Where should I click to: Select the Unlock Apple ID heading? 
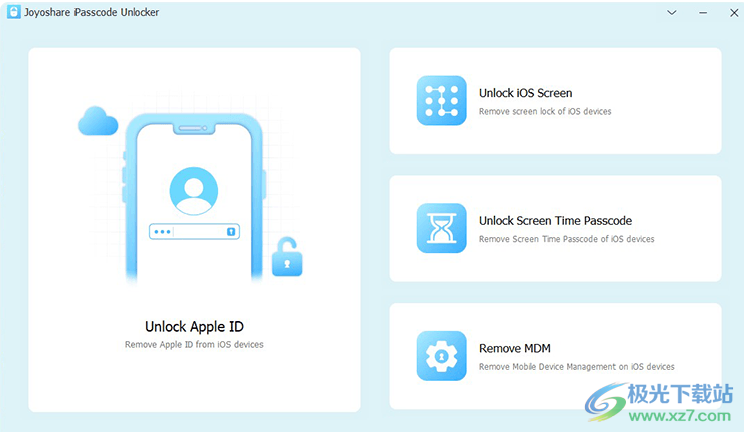pos(194,327)
